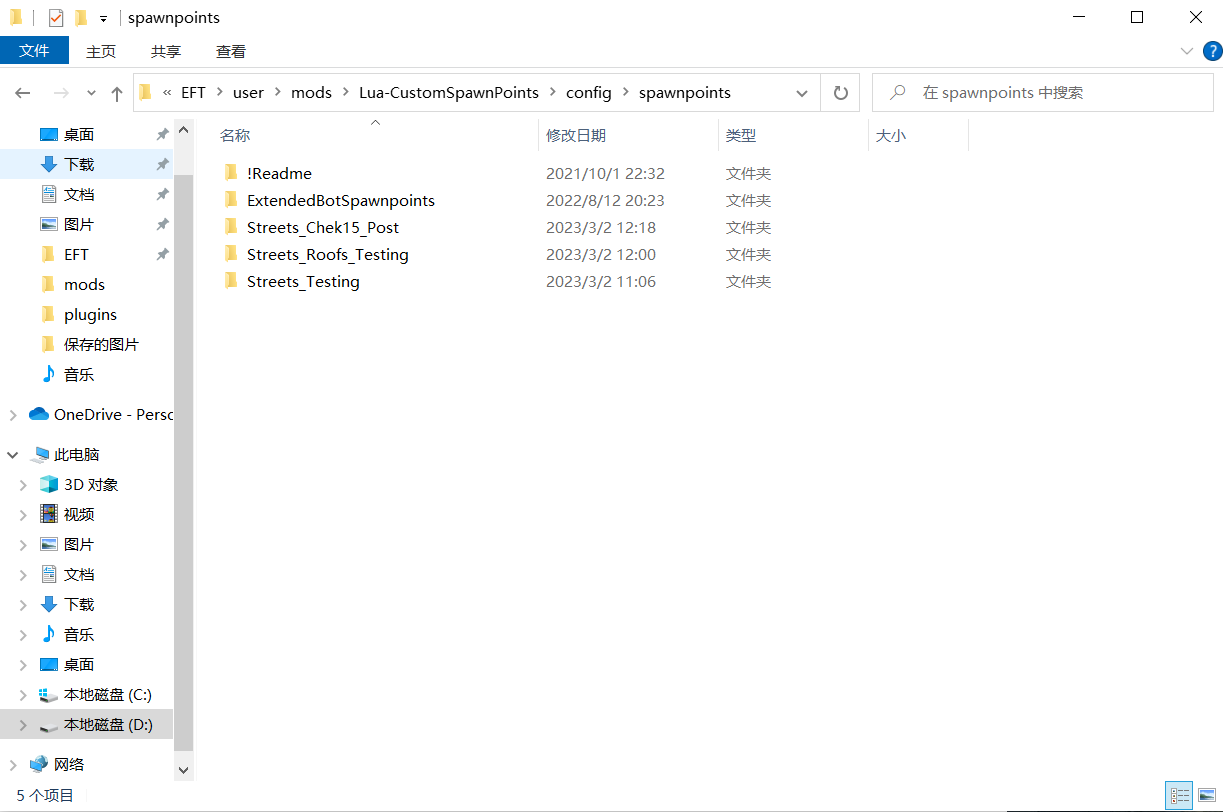Open the address bar history dropdown
Image resolution: width=1223 pixels, height=812 pixels.
pos(801,92)
